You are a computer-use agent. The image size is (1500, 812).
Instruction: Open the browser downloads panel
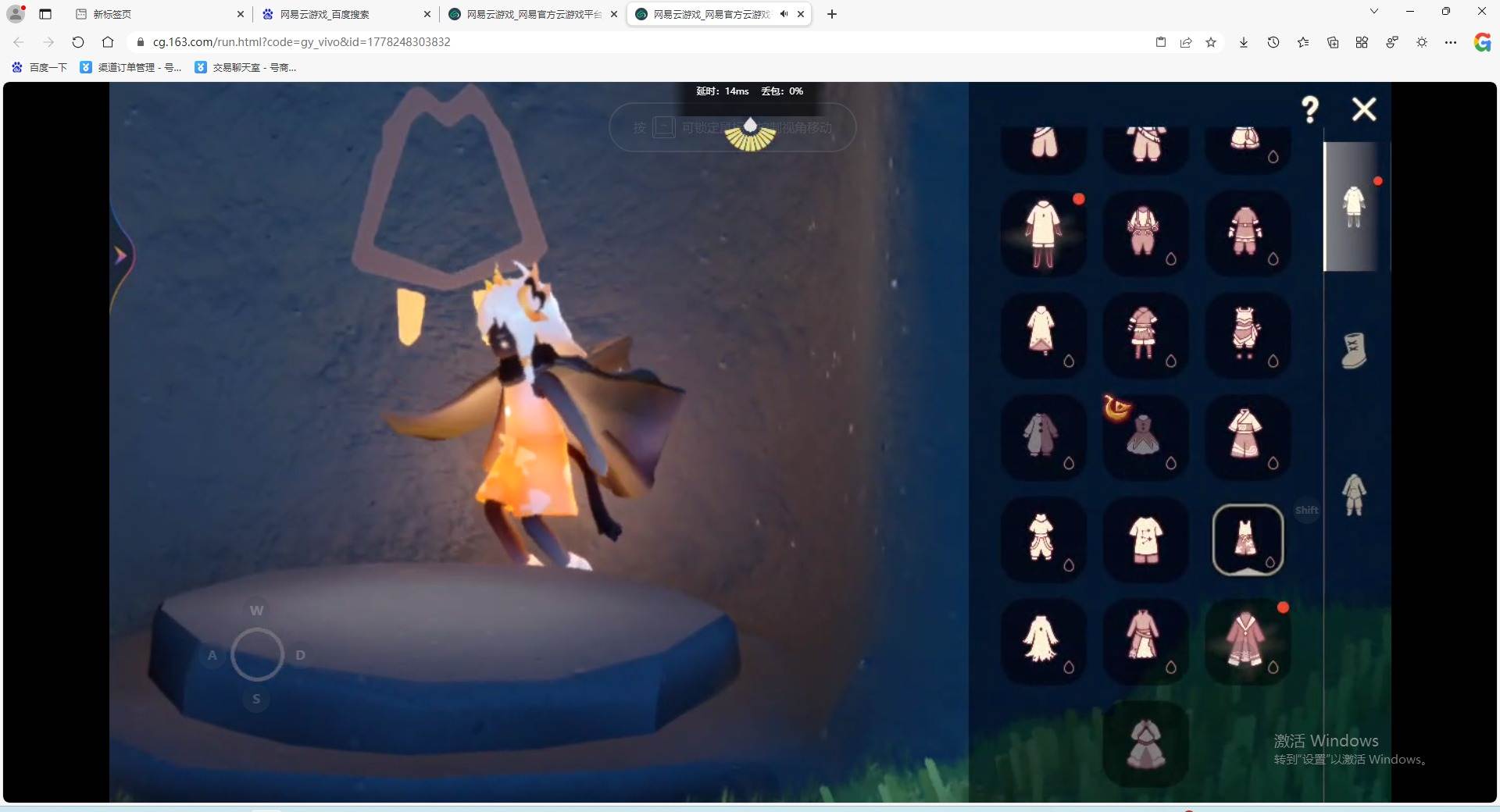pyautogui.click(x=1244, y=42)
